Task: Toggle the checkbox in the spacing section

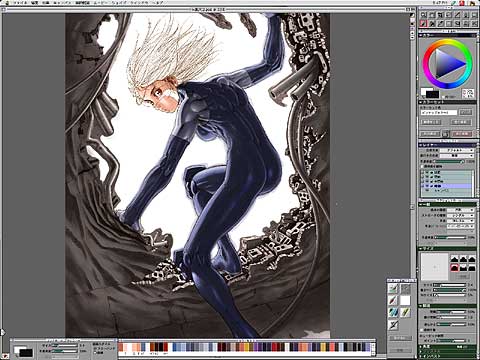Action: (422, 330)
